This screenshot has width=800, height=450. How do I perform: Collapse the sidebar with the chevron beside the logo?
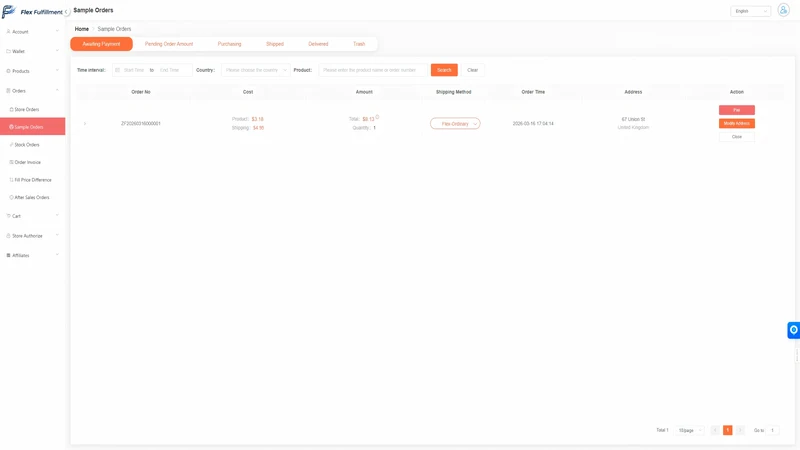coord(66,12)
